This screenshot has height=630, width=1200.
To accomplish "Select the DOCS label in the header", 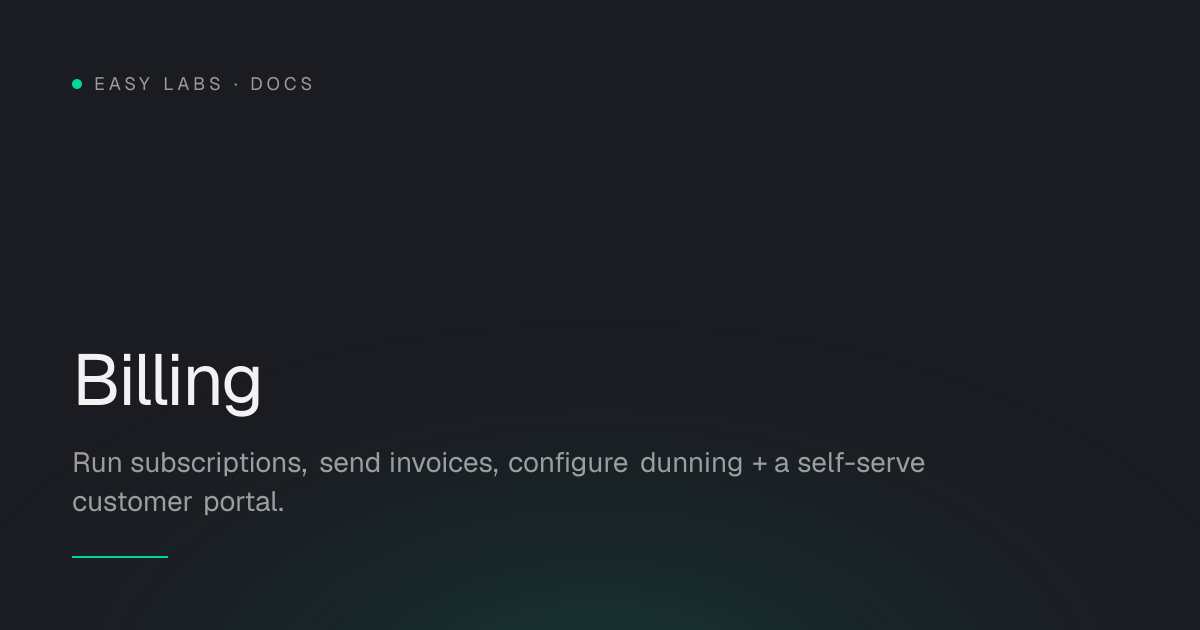I will pos(282,84).
